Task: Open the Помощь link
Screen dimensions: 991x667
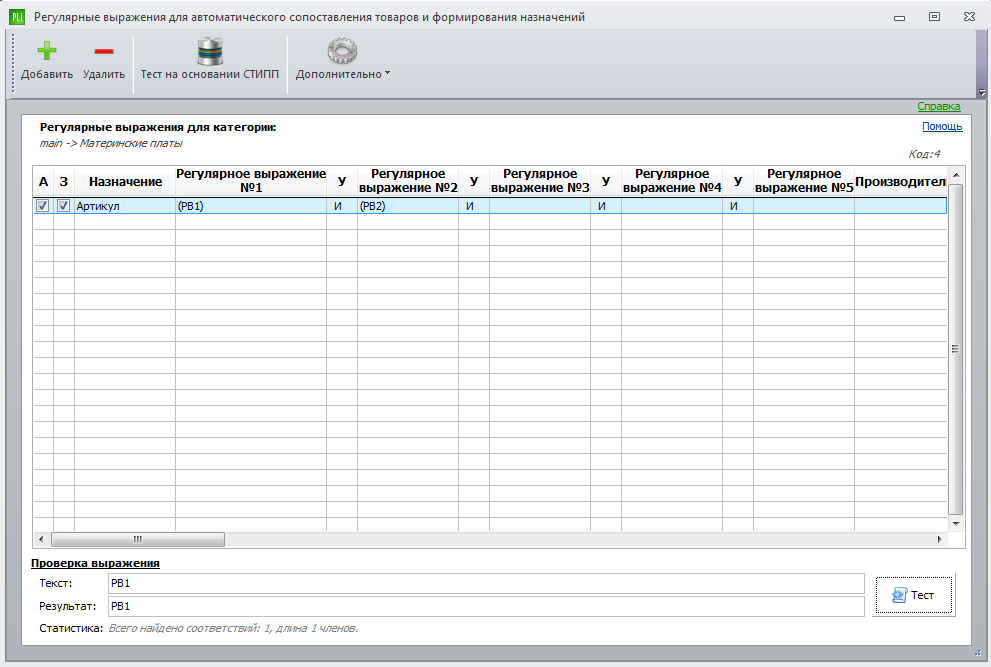Action: coord(942,126)
